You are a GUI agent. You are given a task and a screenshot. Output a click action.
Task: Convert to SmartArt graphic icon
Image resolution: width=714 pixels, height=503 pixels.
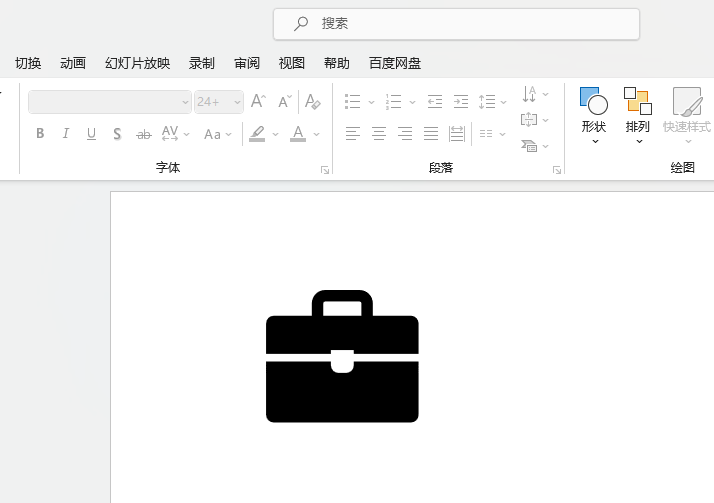tap(535, 146)
